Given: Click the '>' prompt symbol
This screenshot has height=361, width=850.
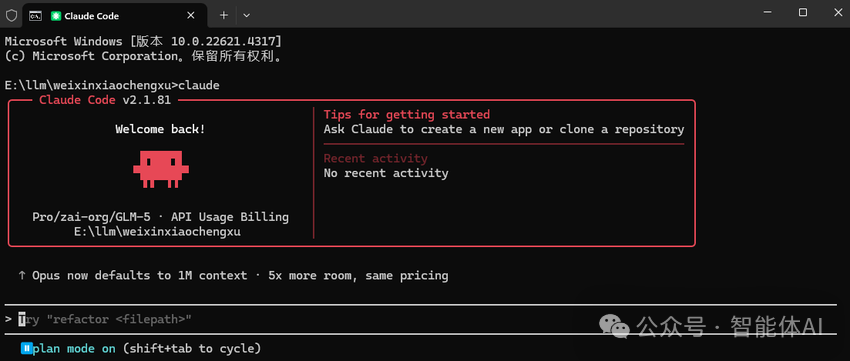Looking at the screenshot, I should (8, 319).
